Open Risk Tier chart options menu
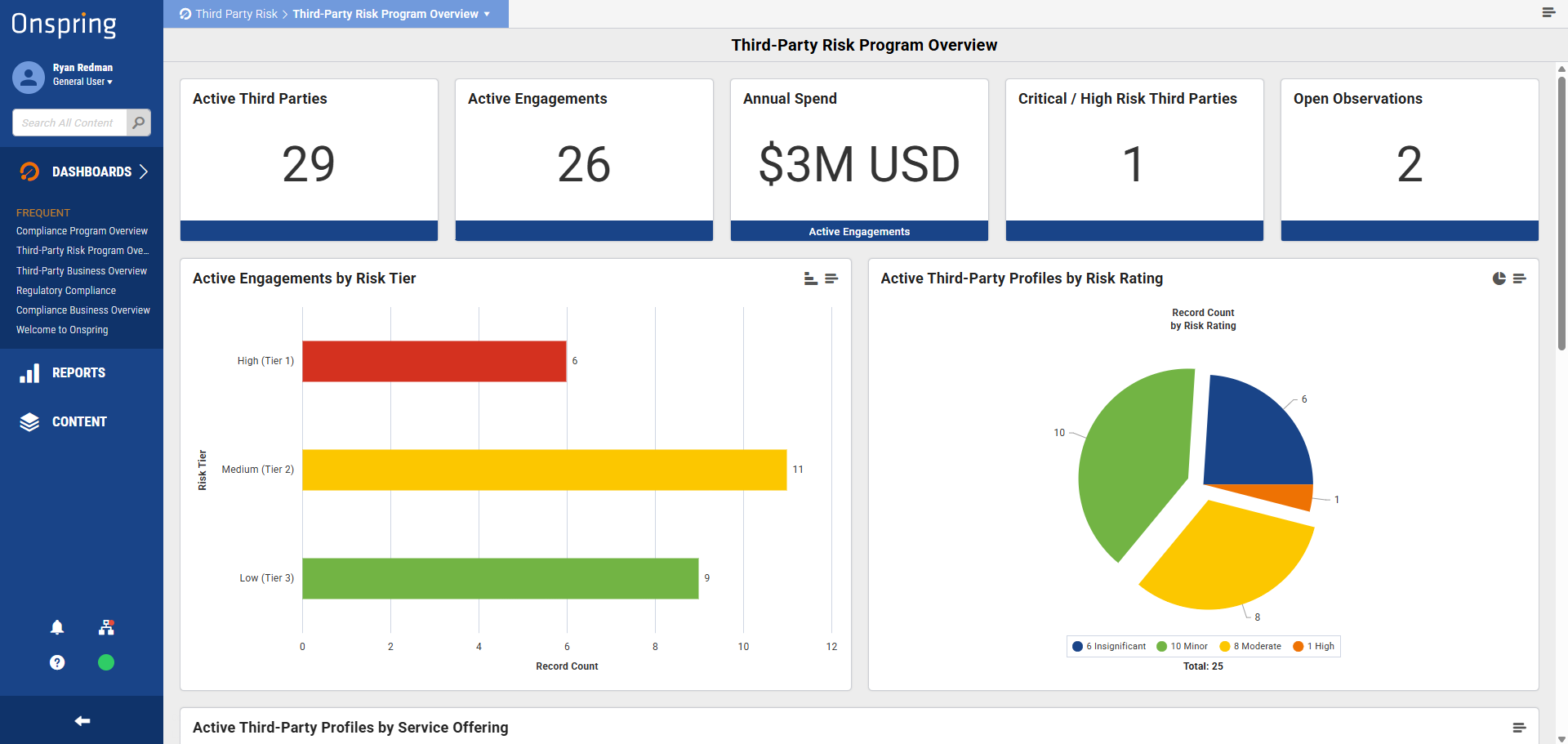 [831, 278]
